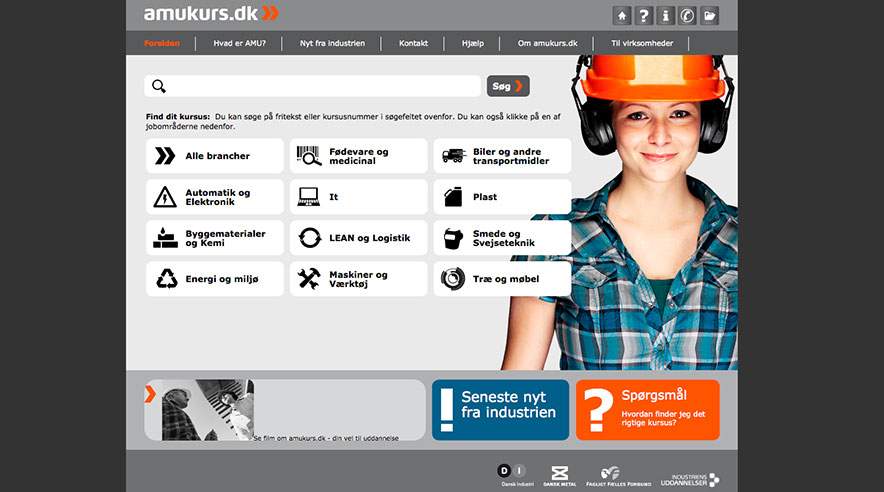The image size is (884, 492).
Task: Click the Dansk Industri logo
Action: tap(511, 474)
